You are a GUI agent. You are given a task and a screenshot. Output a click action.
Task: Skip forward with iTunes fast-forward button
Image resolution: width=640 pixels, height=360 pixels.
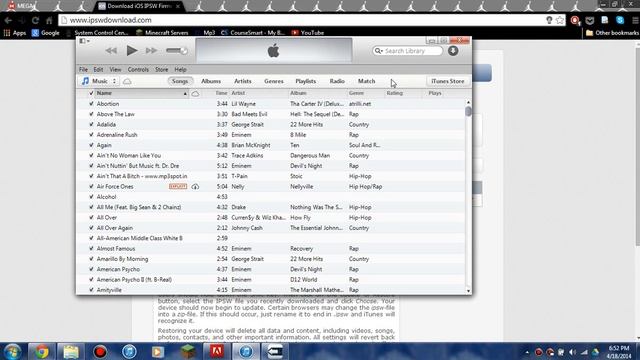tap(151, 51)
